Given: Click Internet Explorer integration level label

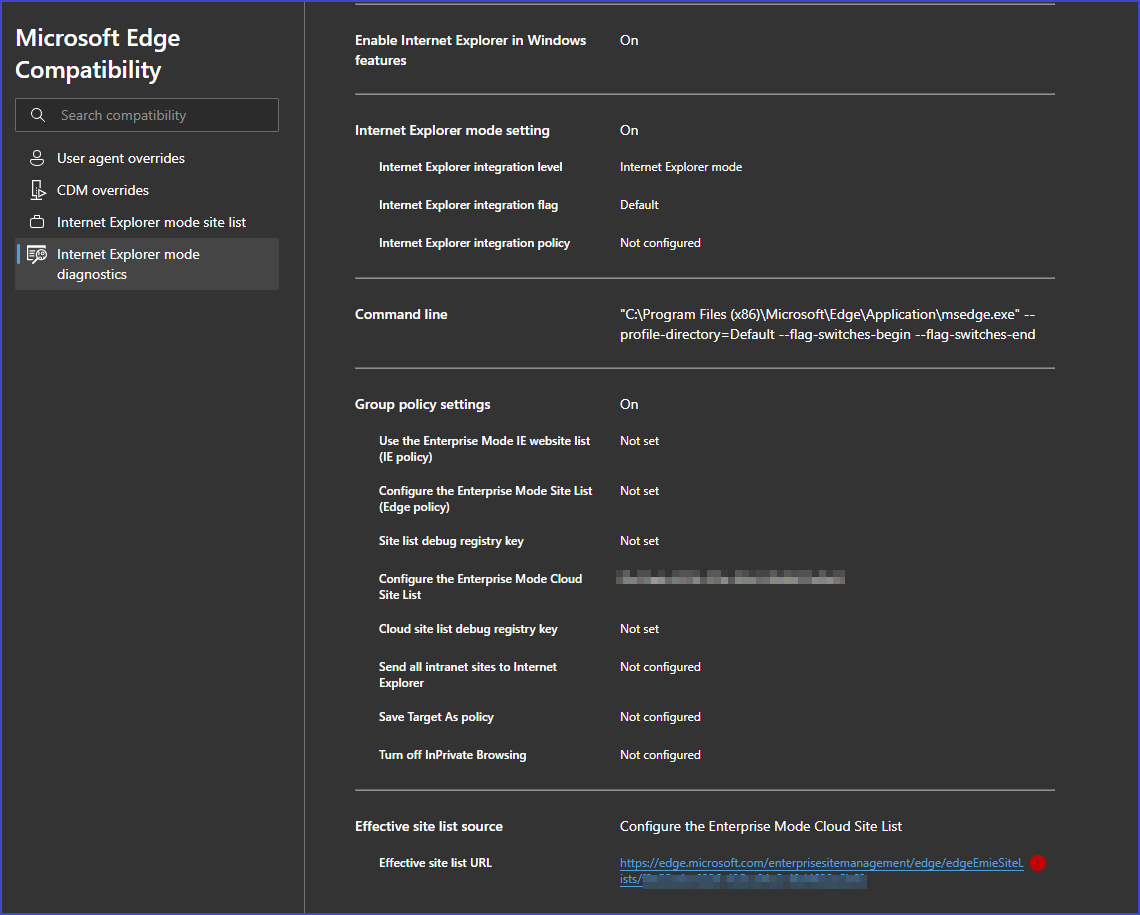Looking at the screenshot, I should [470, 167].
